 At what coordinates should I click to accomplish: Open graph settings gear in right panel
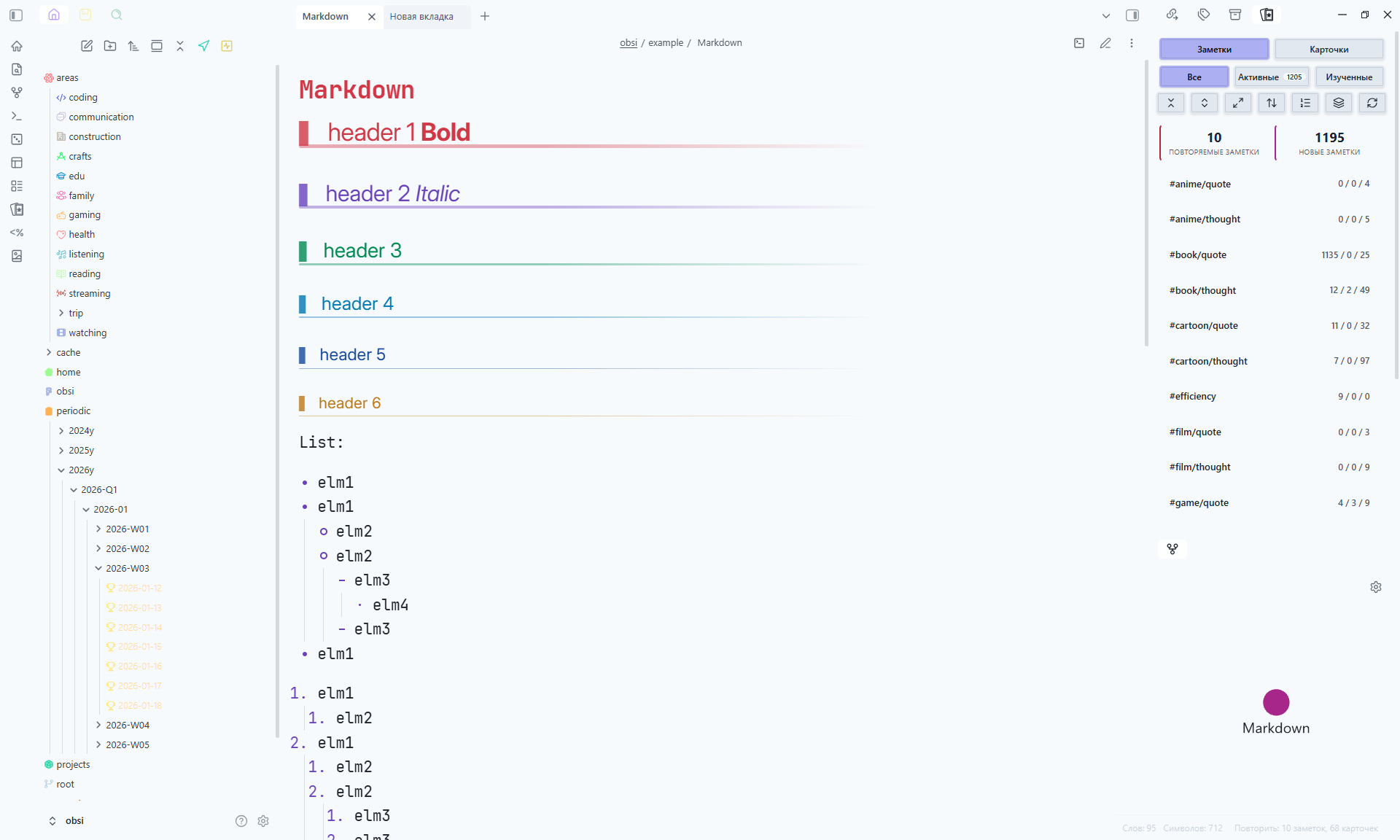(x=1376, y=587)
